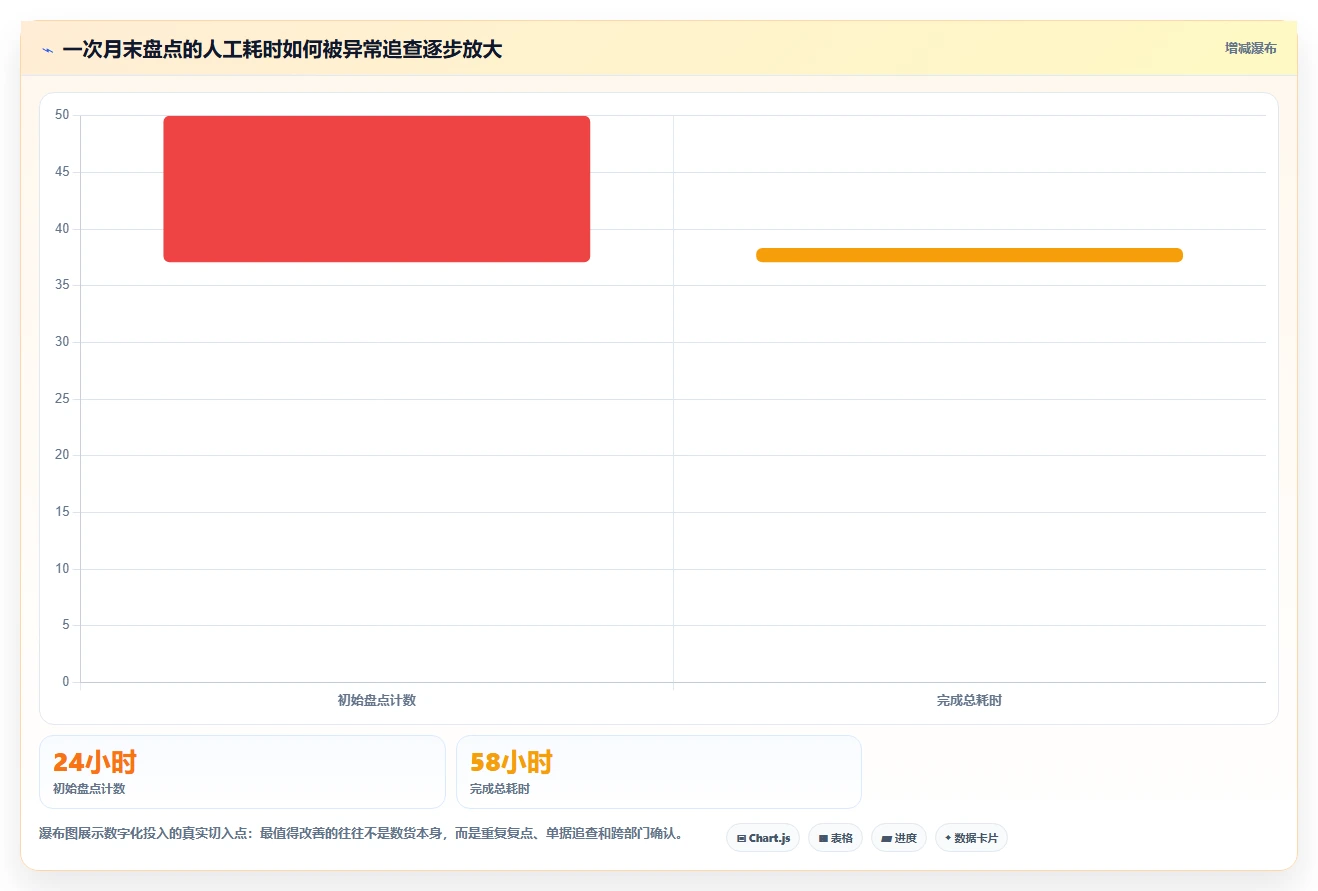Click the red 初始盘点计数 bar
Viewport: 1318px width, 891px height.
pos(377,189)
